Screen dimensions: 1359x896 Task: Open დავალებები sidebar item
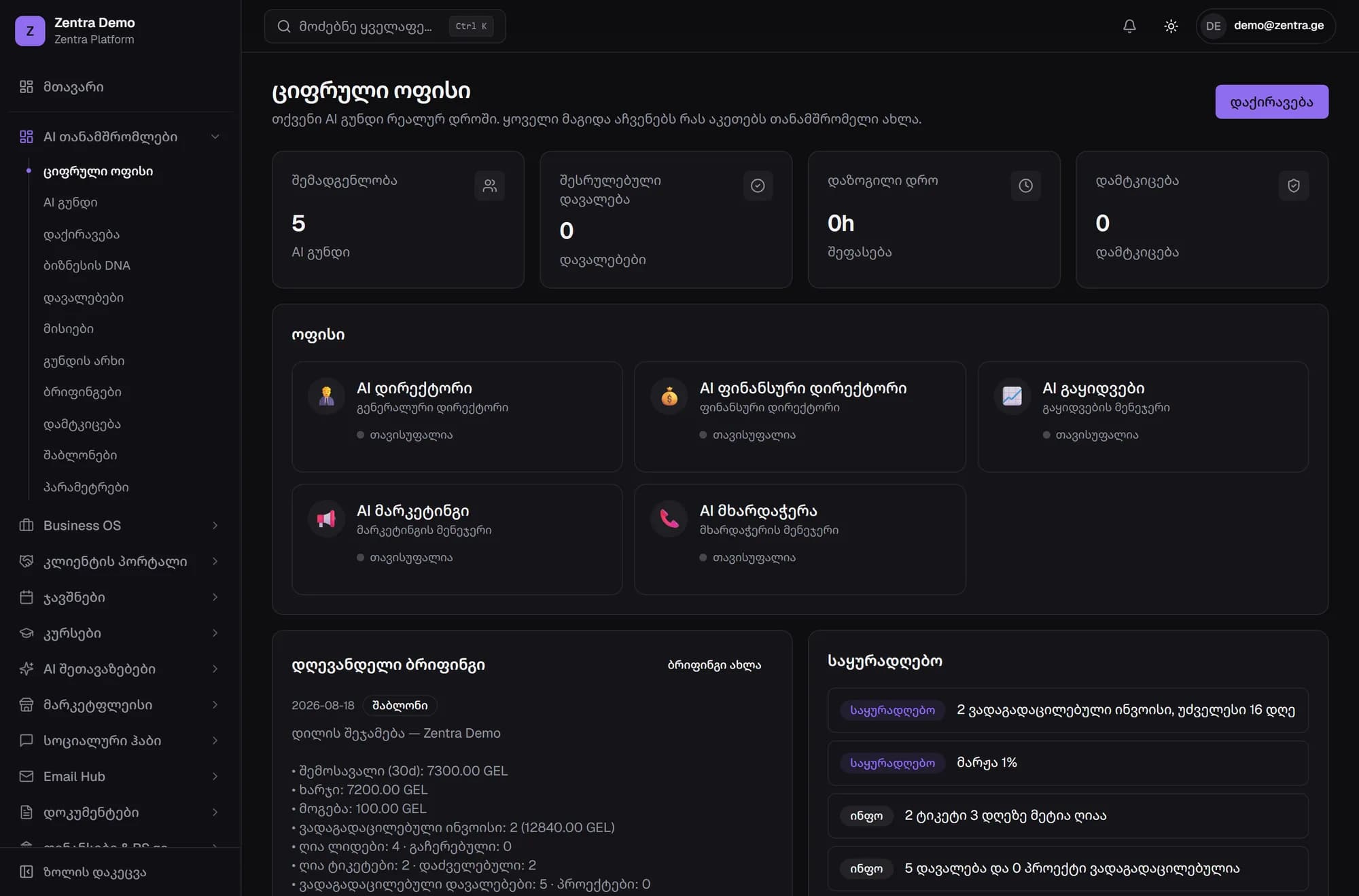tap(84, 298)
